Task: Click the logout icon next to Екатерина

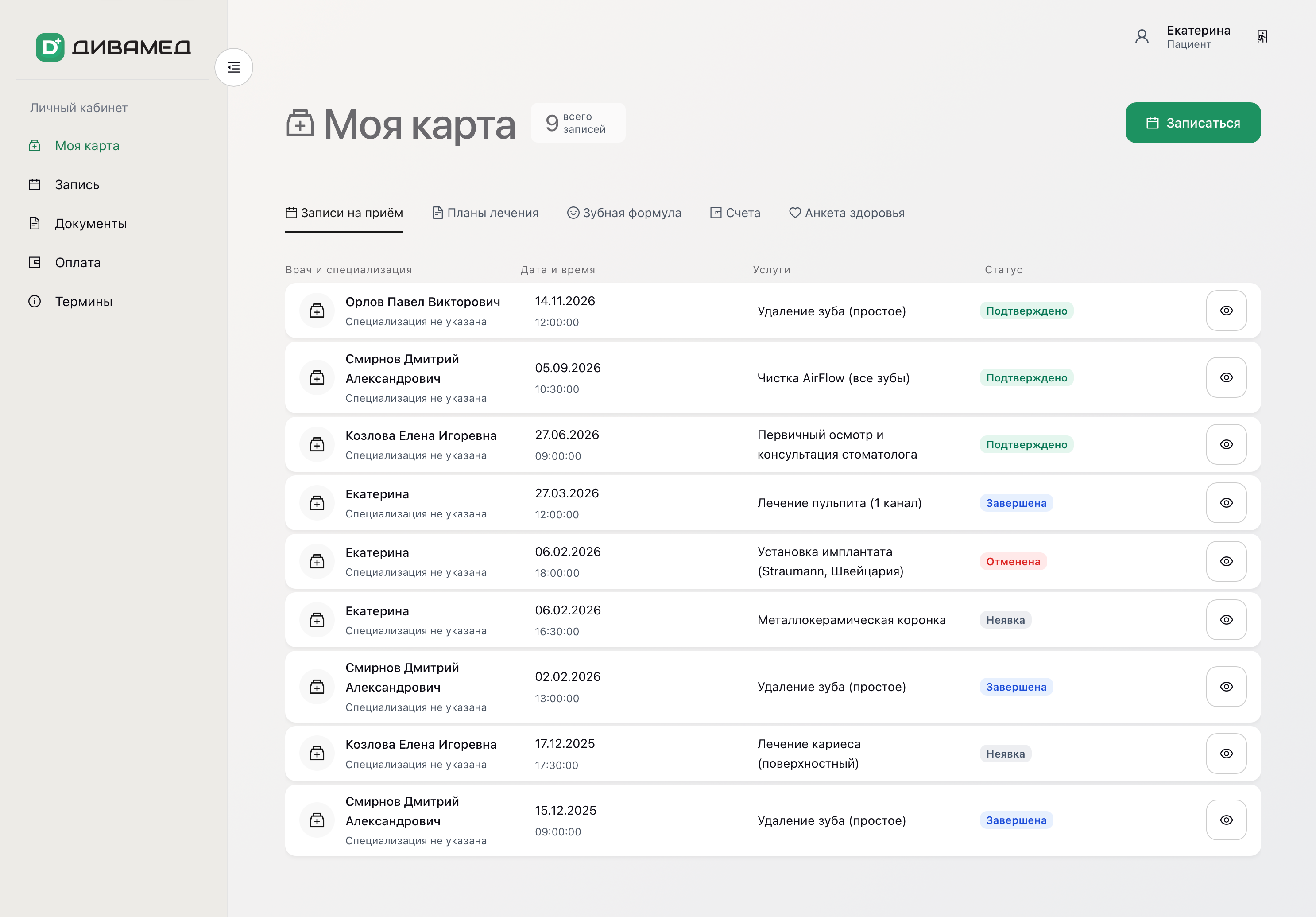Action: [x=1262, y=37]
